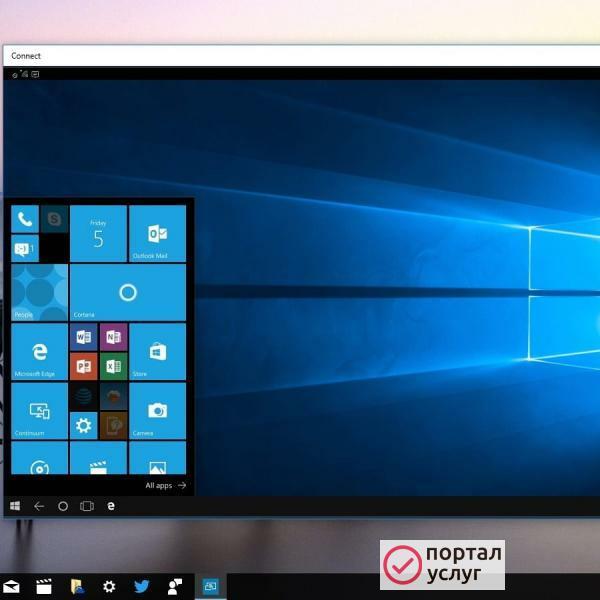Open Settings gear in Windows taskbar
Viewport: 600px width, 600px height.
coord(109,587)
